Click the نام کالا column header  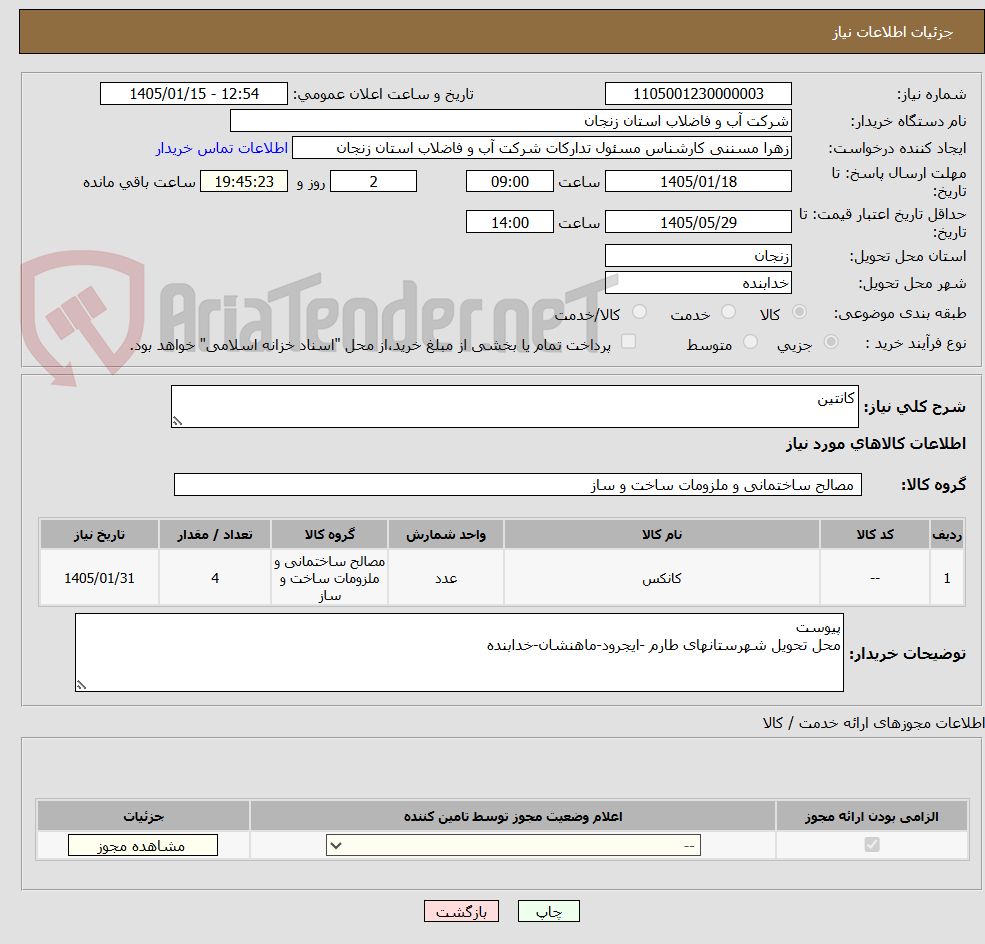(x=661, y=534)
